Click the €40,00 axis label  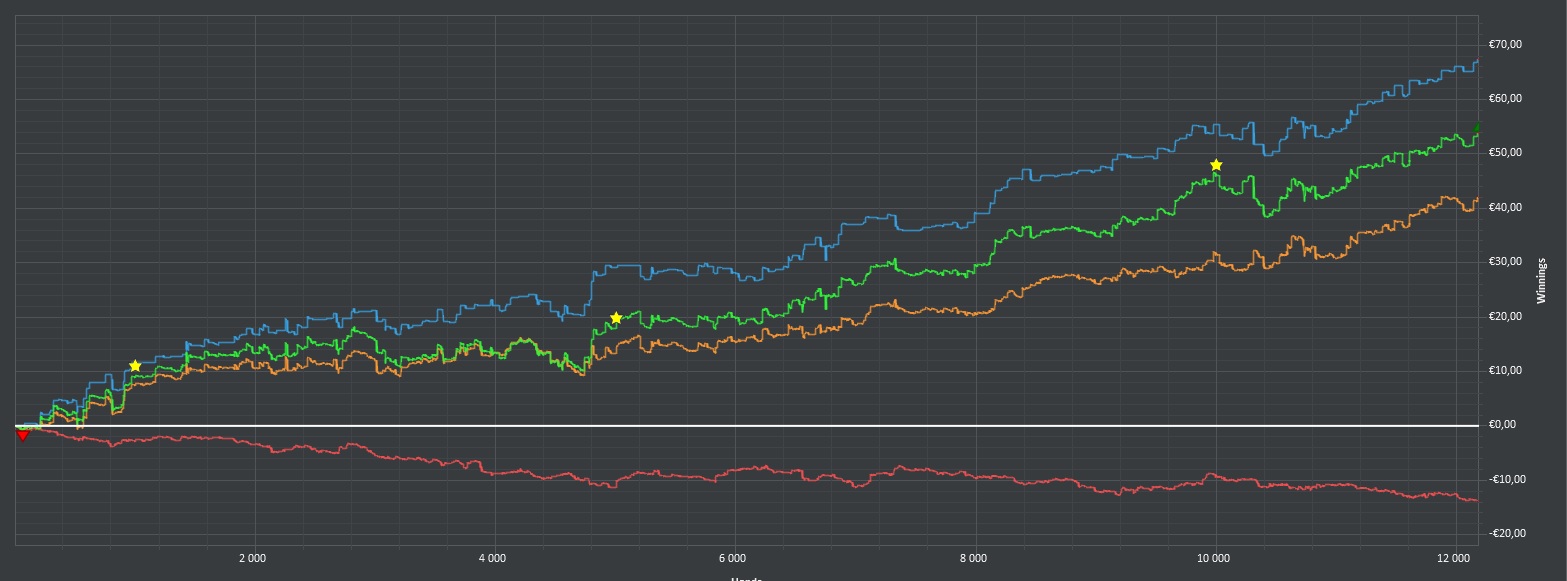point(1505,207)
